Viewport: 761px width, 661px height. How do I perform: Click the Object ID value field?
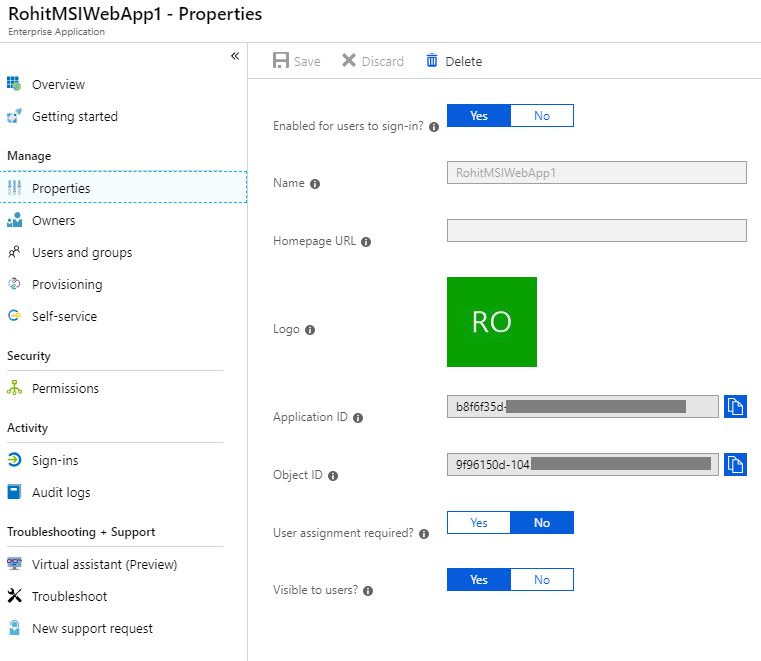coord(582,464)
